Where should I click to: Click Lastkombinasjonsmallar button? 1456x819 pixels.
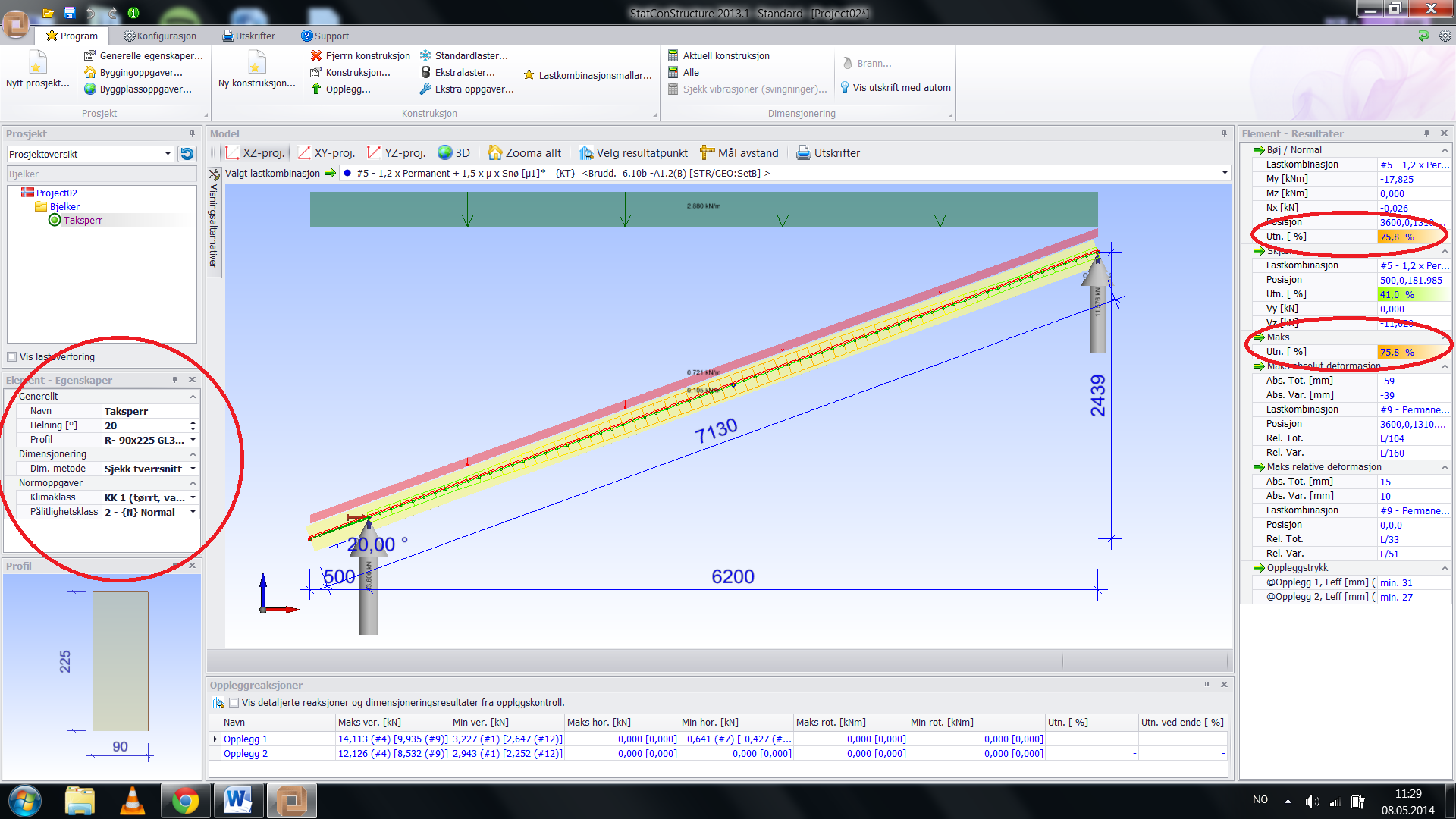(x=588, y=75)
